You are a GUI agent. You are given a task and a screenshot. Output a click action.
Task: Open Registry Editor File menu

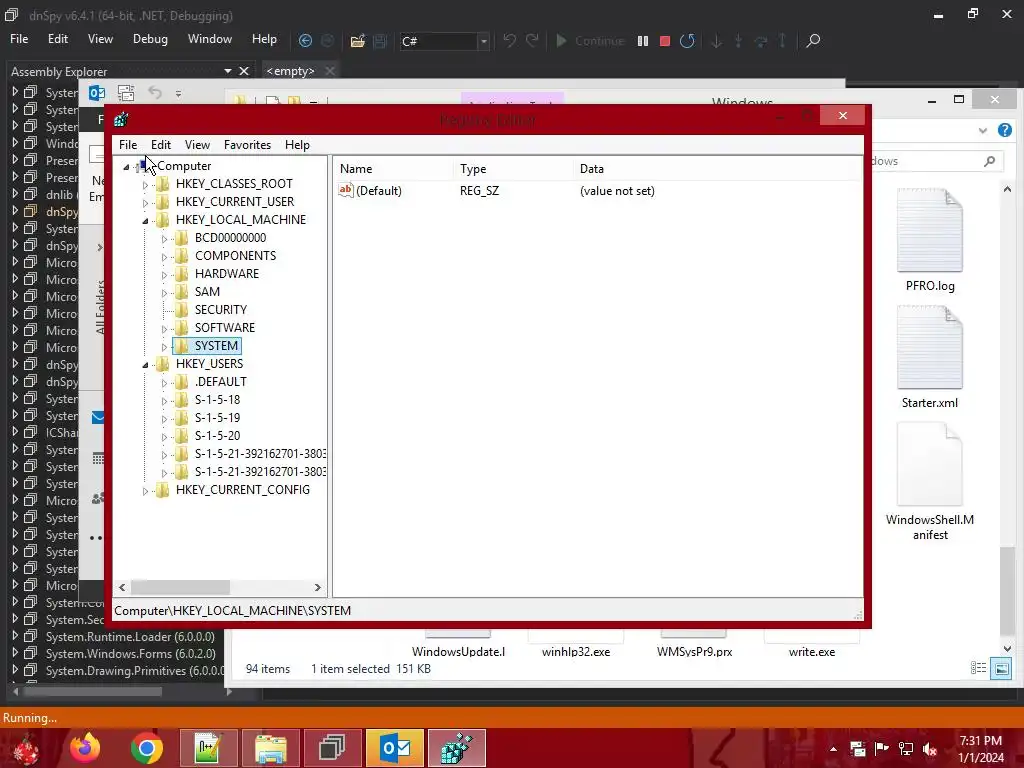(128, 145)
